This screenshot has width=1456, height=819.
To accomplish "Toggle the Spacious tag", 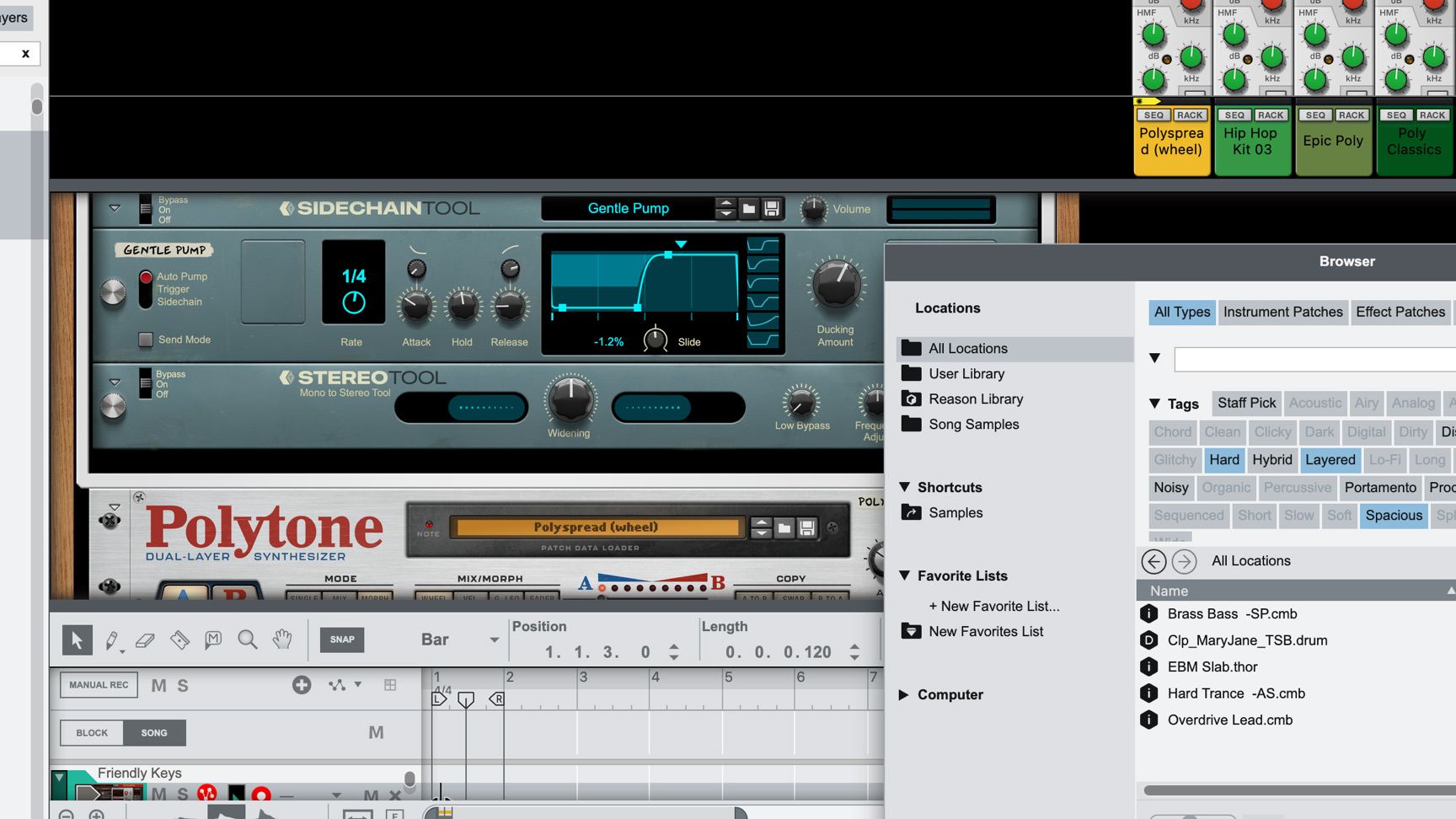I will coord(1394,515).
